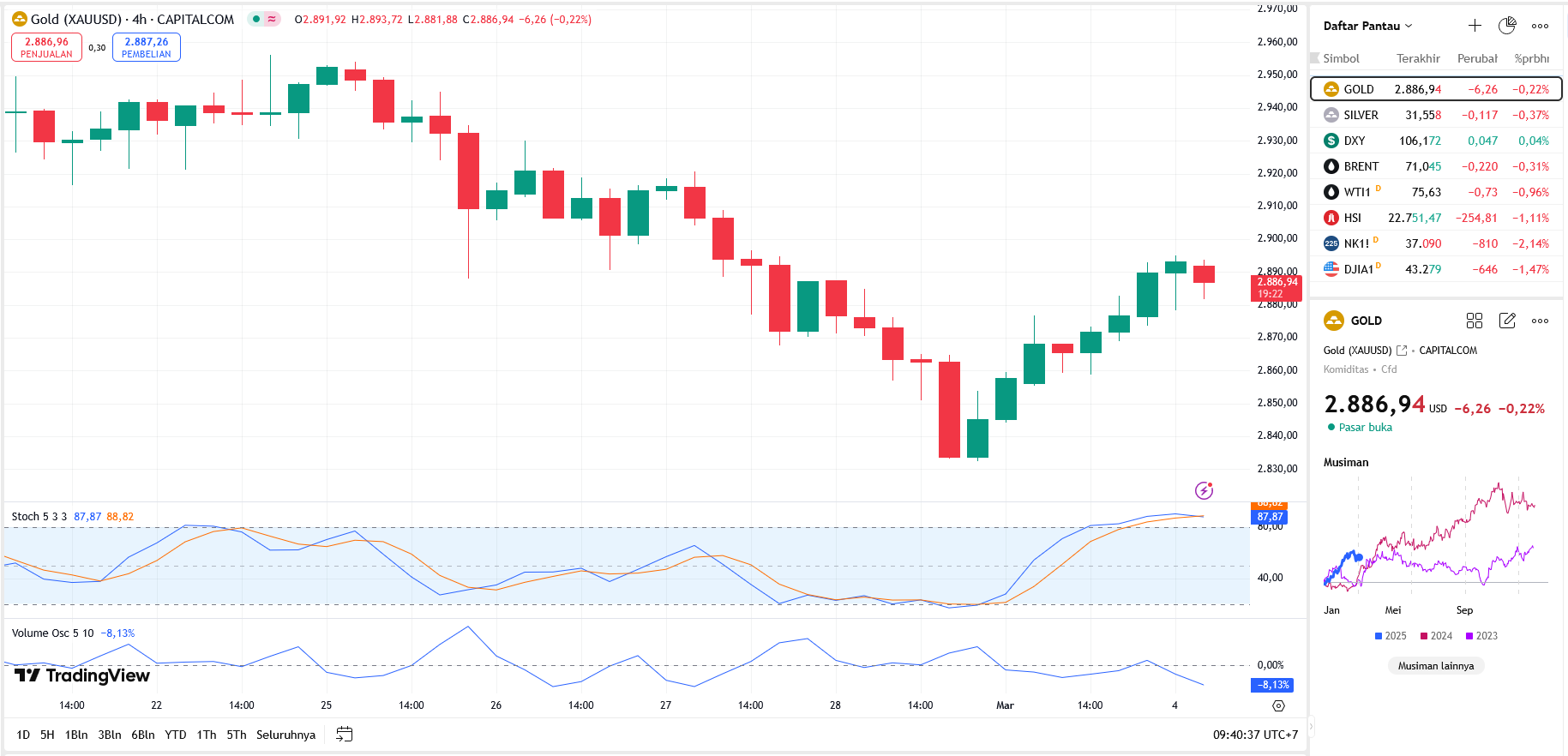Viewport: 1568px width, 756px height.
Task: Click the purple lightning bolt icon
Action: tap(1204, 490)
